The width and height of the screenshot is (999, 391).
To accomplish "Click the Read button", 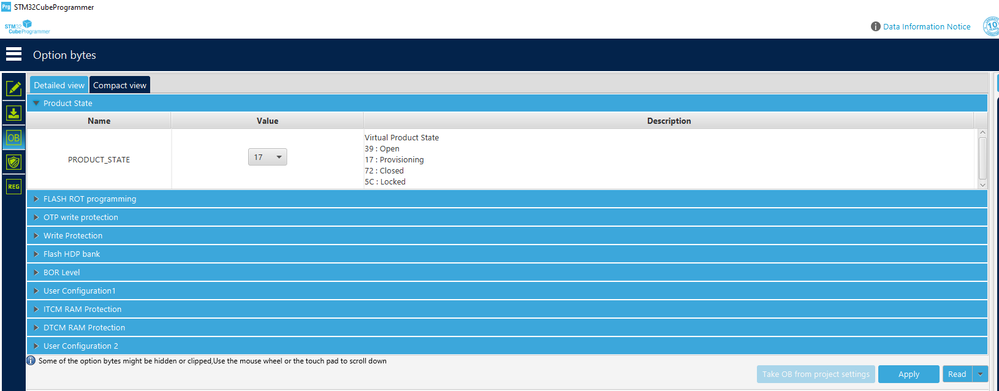I will click(957, 374).
